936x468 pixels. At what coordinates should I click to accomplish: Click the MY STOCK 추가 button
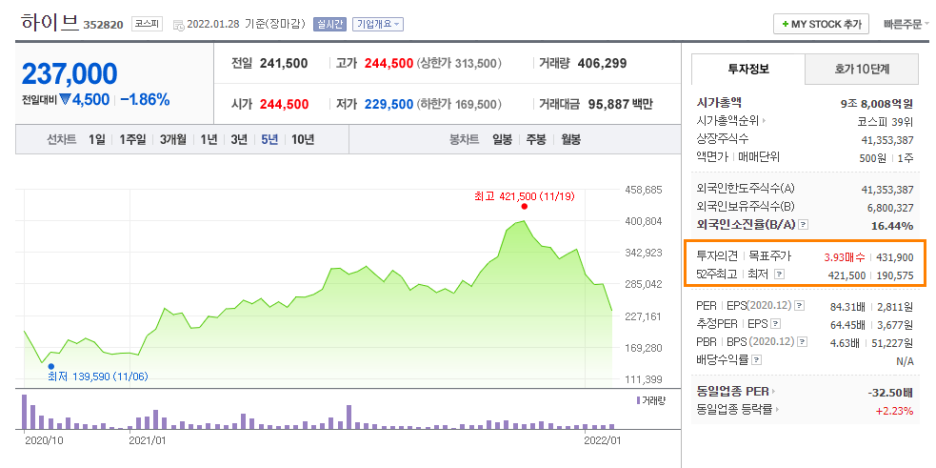[x=821, y=24]
